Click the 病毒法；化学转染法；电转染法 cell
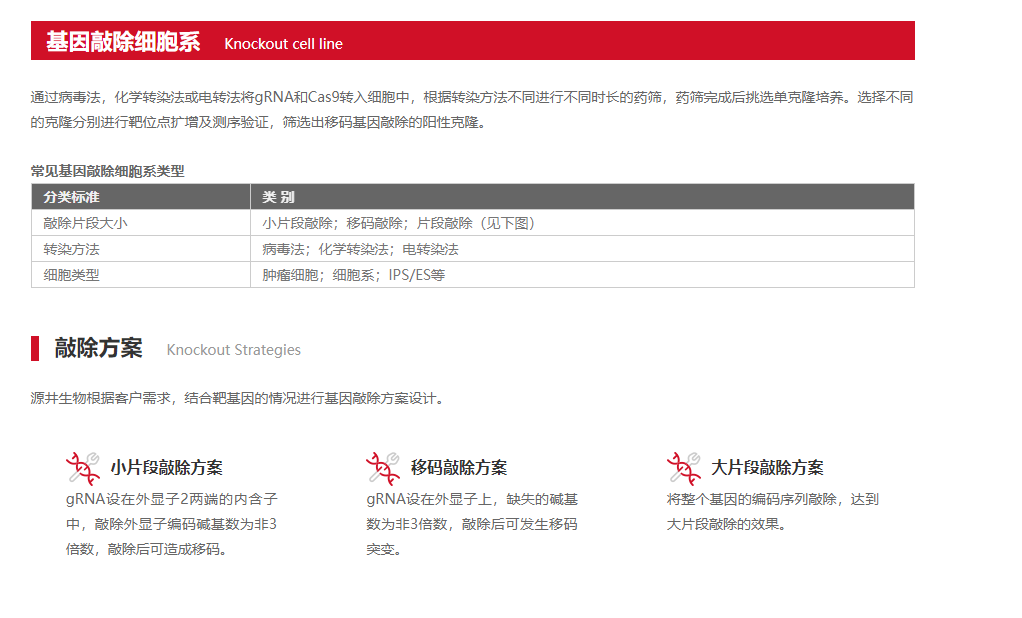Viewport: 1022px width, 618px height. [360, 249]
